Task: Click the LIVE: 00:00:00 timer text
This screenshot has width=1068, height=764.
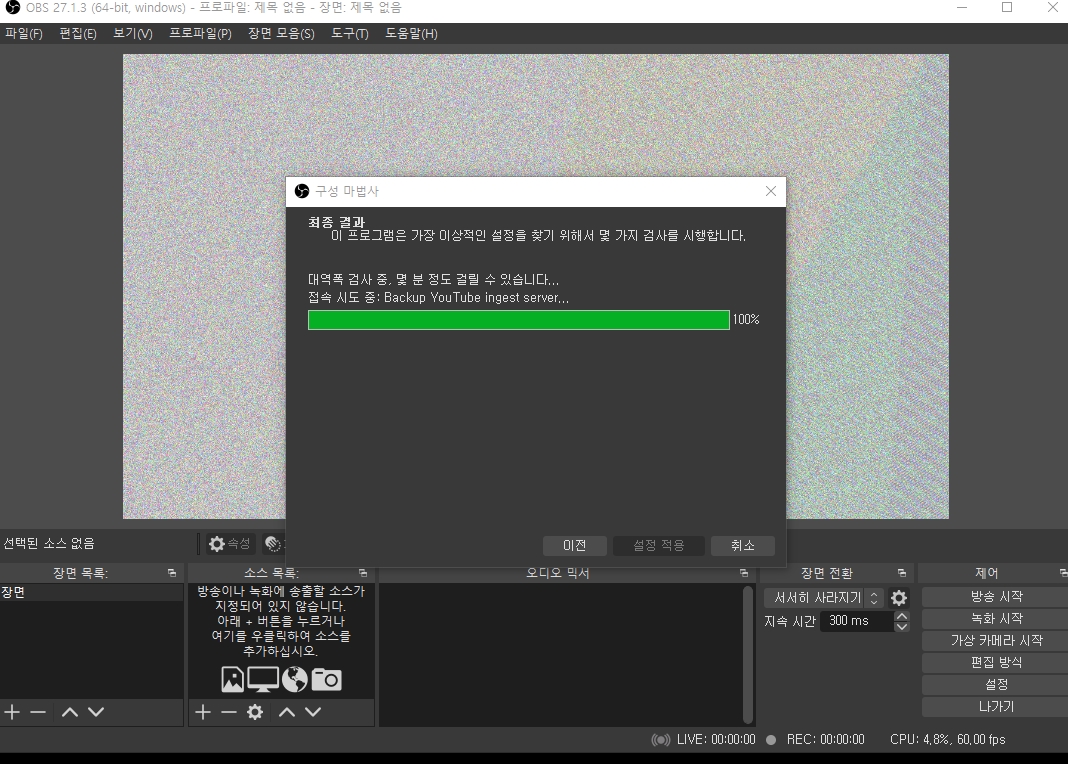Action: [x=716, y=739]
